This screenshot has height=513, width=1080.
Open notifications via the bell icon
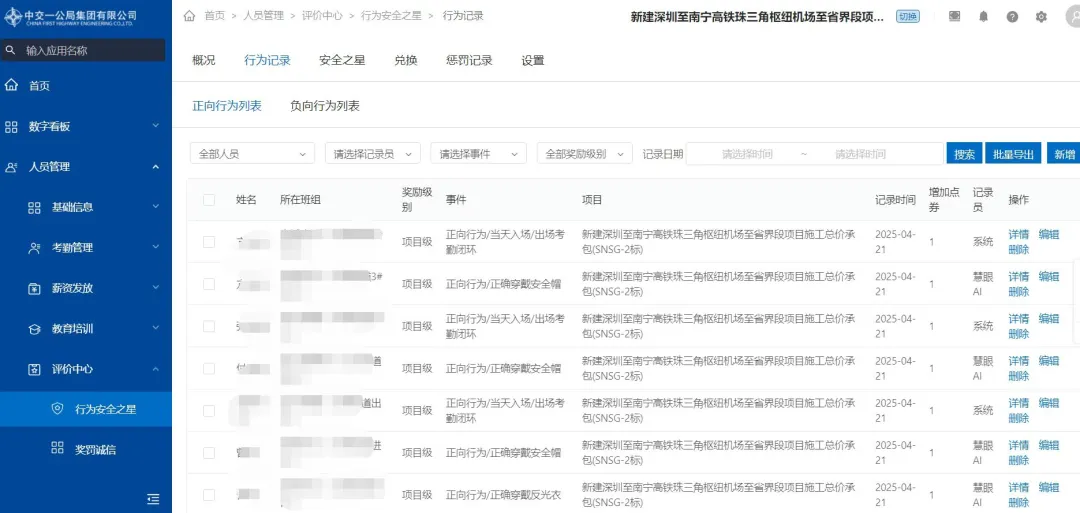tap(983, 17)
